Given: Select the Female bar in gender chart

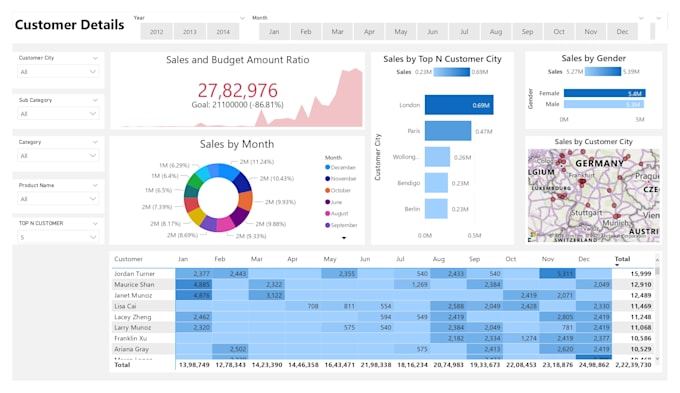Looking at the screenshot, I should point(605,93).
